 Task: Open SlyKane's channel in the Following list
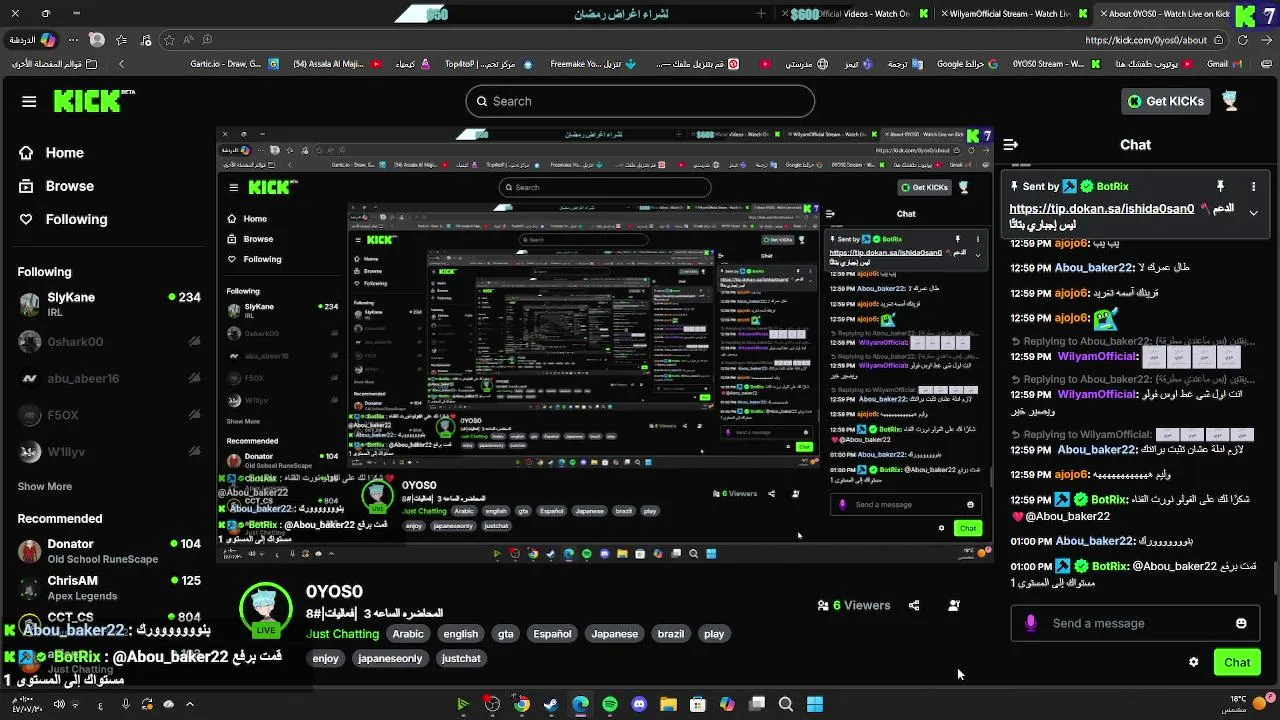click(x=109, y=304)
